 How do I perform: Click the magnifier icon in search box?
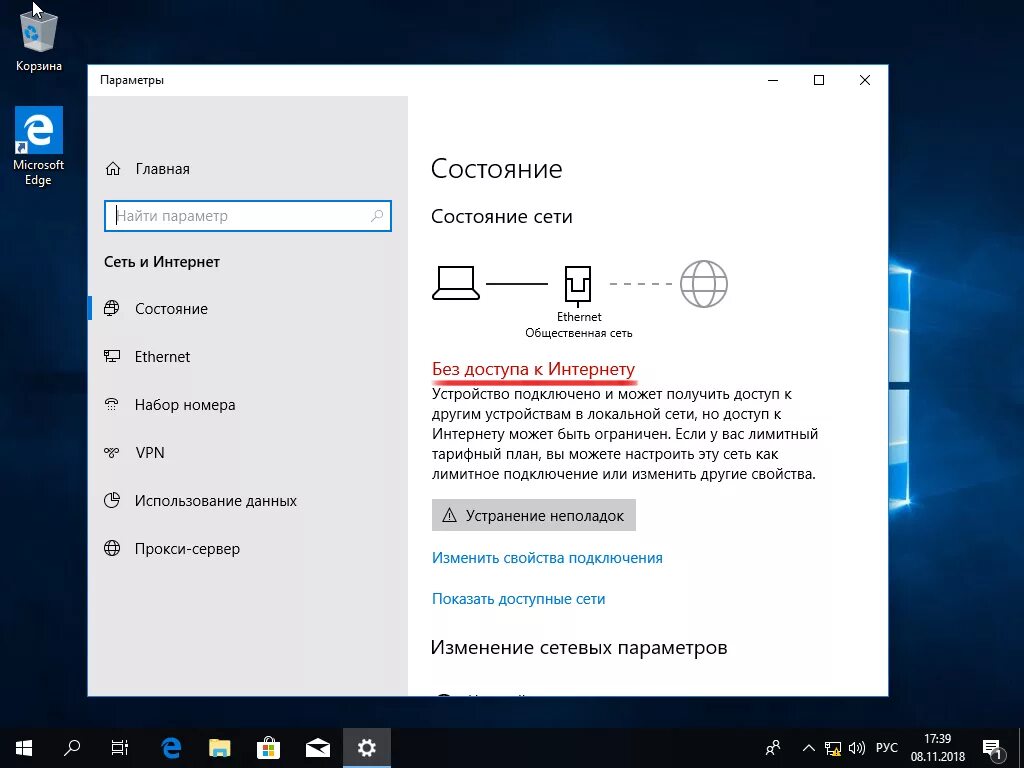coord(377,216)
